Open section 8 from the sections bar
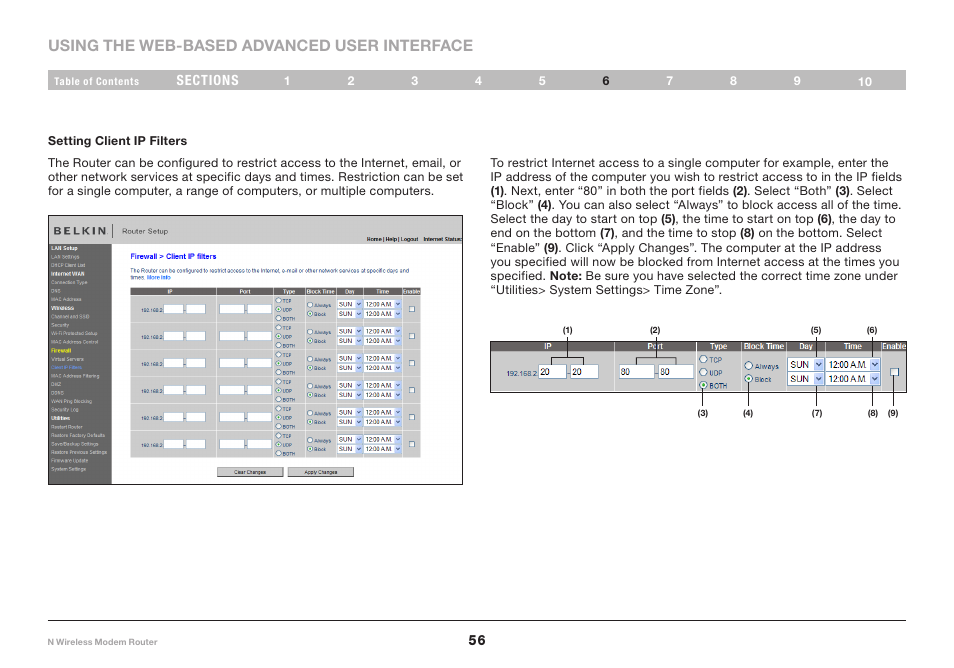This screenshot has height=668, width=954. click(x=733, y=81)
